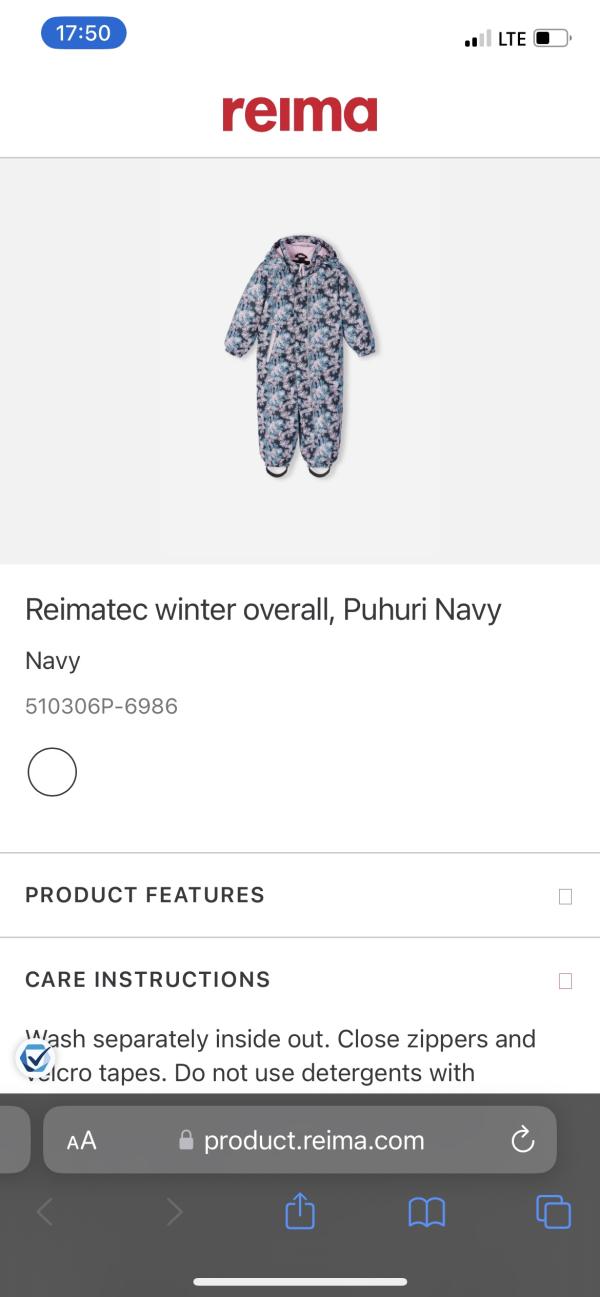Go back with the left arrow

45,1212
